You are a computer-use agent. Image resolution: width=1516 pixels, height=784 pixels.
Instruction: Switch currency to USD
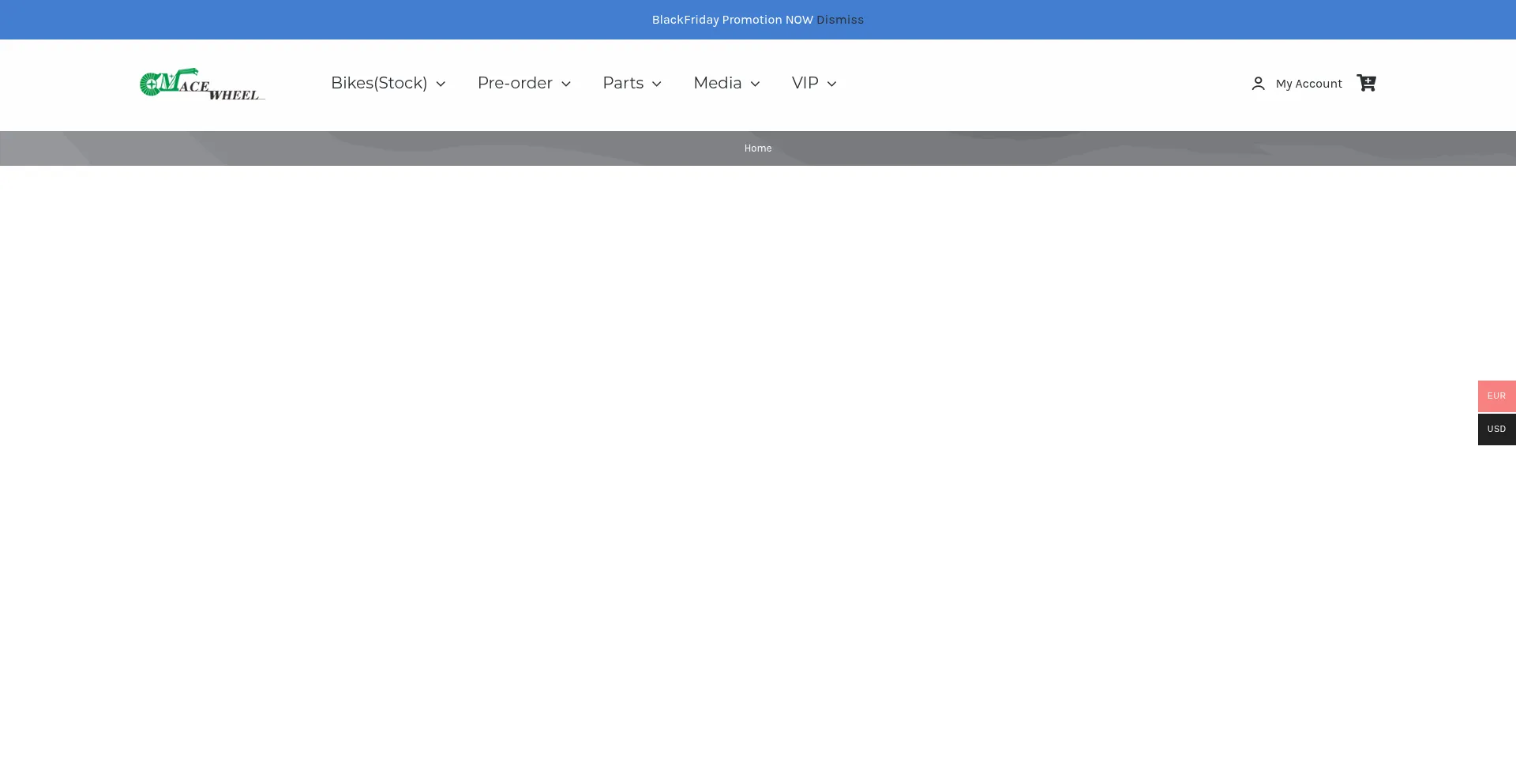coord(1496,429)
